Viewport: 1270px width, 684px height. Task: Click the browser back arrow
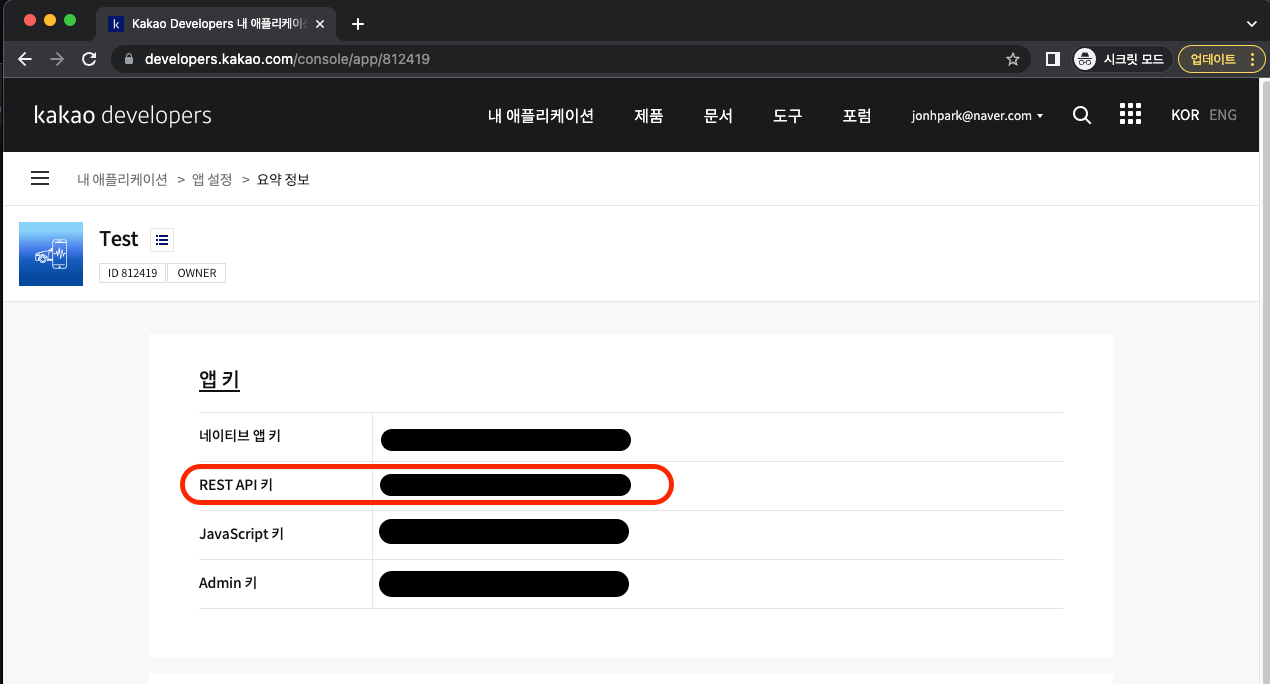coord(25,59)
